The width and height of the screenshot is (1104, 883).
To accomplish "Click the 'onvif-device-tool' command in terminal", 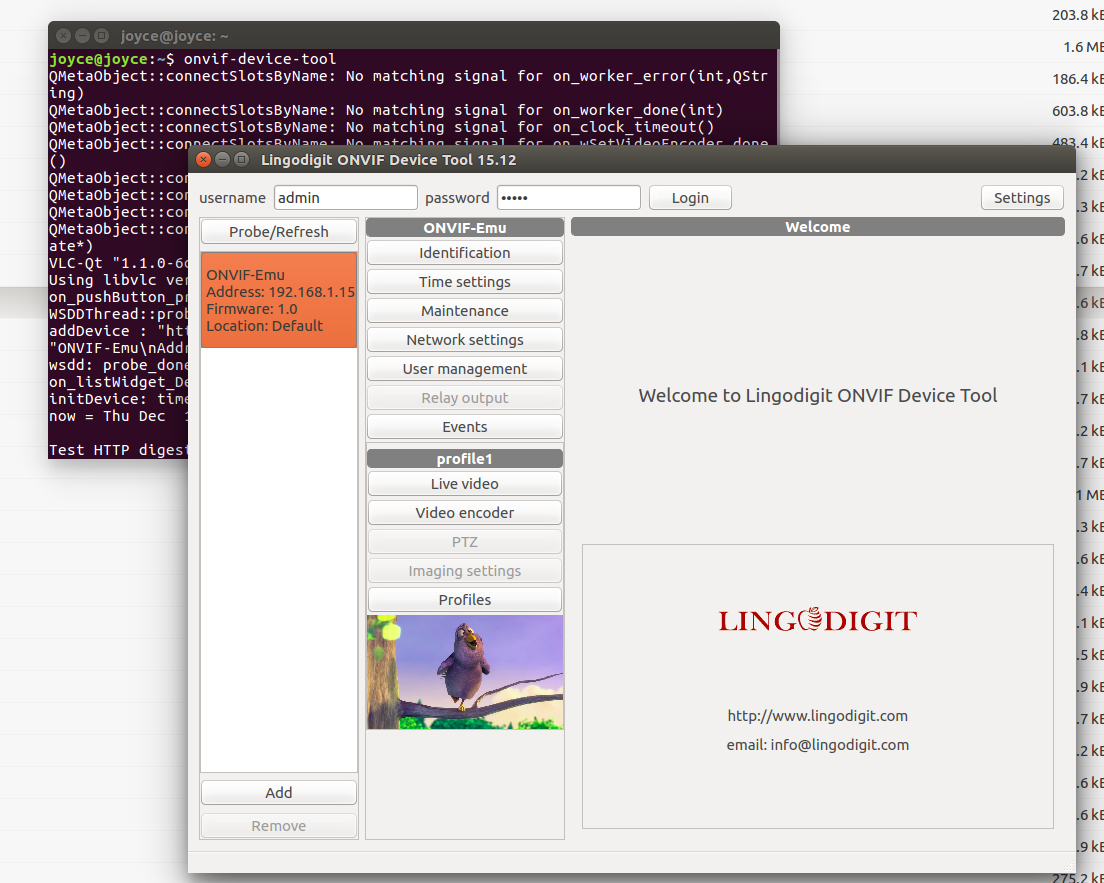I will pyautogui.click(x=260, y=58).
